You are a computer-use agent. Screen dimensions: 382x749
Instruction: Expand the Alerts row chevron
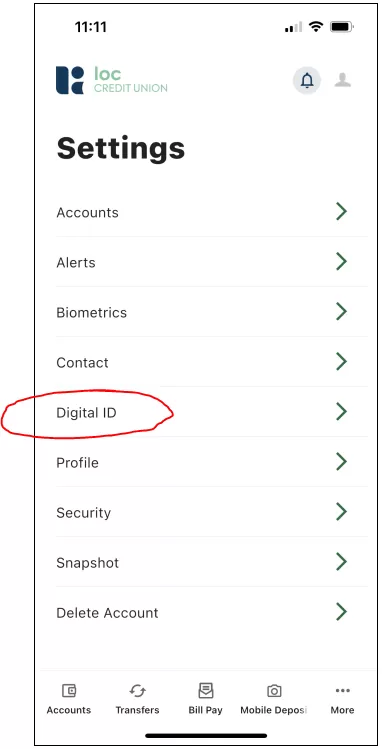(x=341, y=261)
